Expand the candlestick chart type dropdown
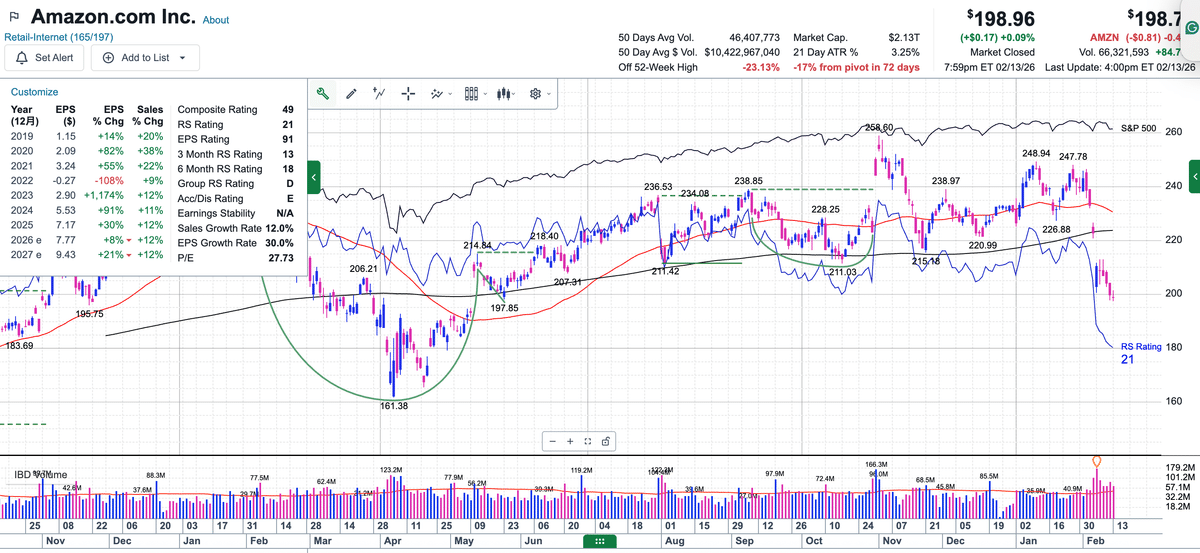 tap(507, 93)
